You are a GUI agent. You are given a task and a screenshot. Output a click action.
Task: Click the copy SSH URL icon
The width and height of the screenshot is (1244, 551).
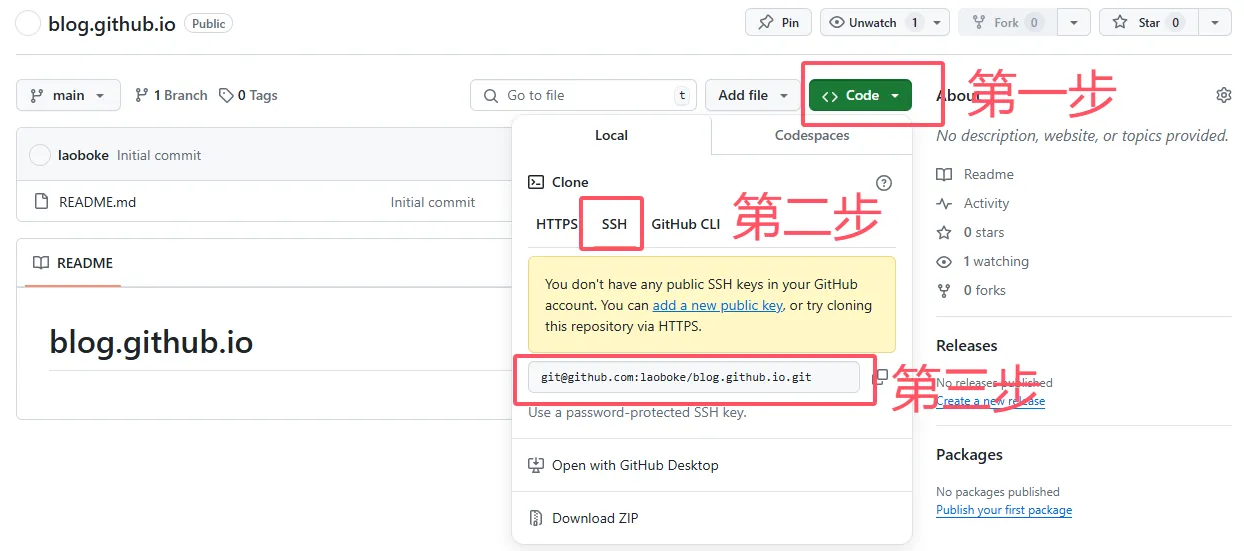[x=880, y=377]
